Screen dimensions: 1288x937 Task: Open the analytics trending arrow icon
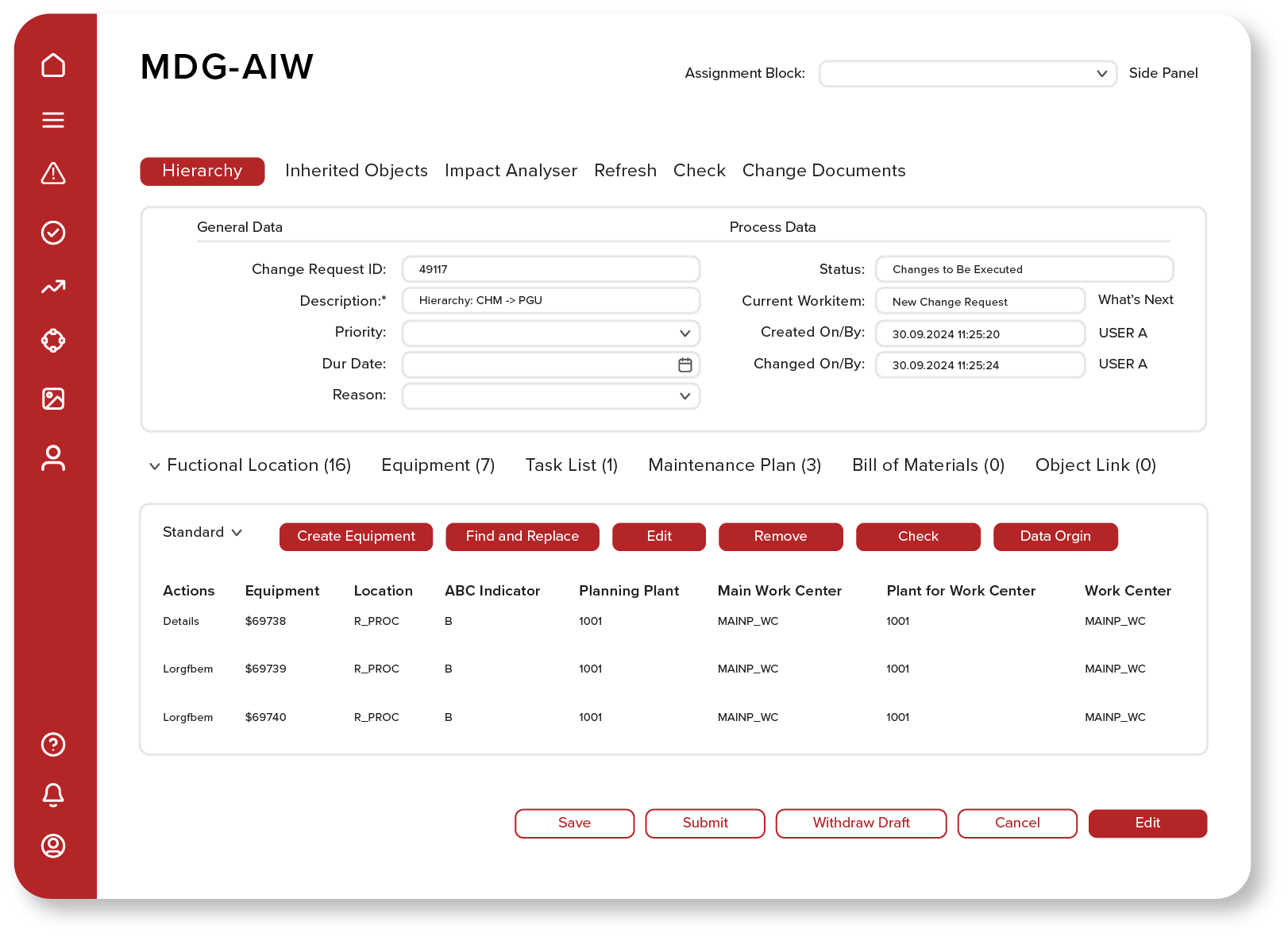53,287
